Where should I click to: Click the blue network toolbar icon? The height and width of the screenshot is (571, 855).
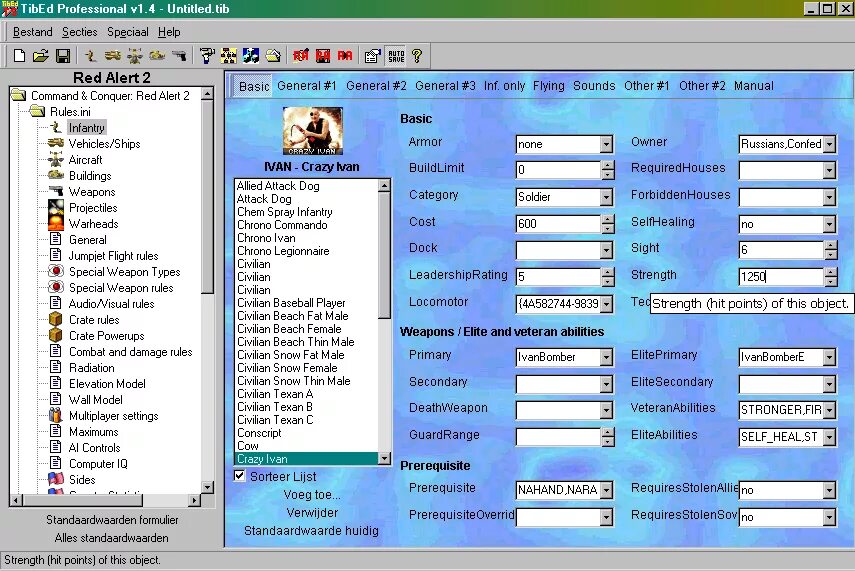[251, 55]
